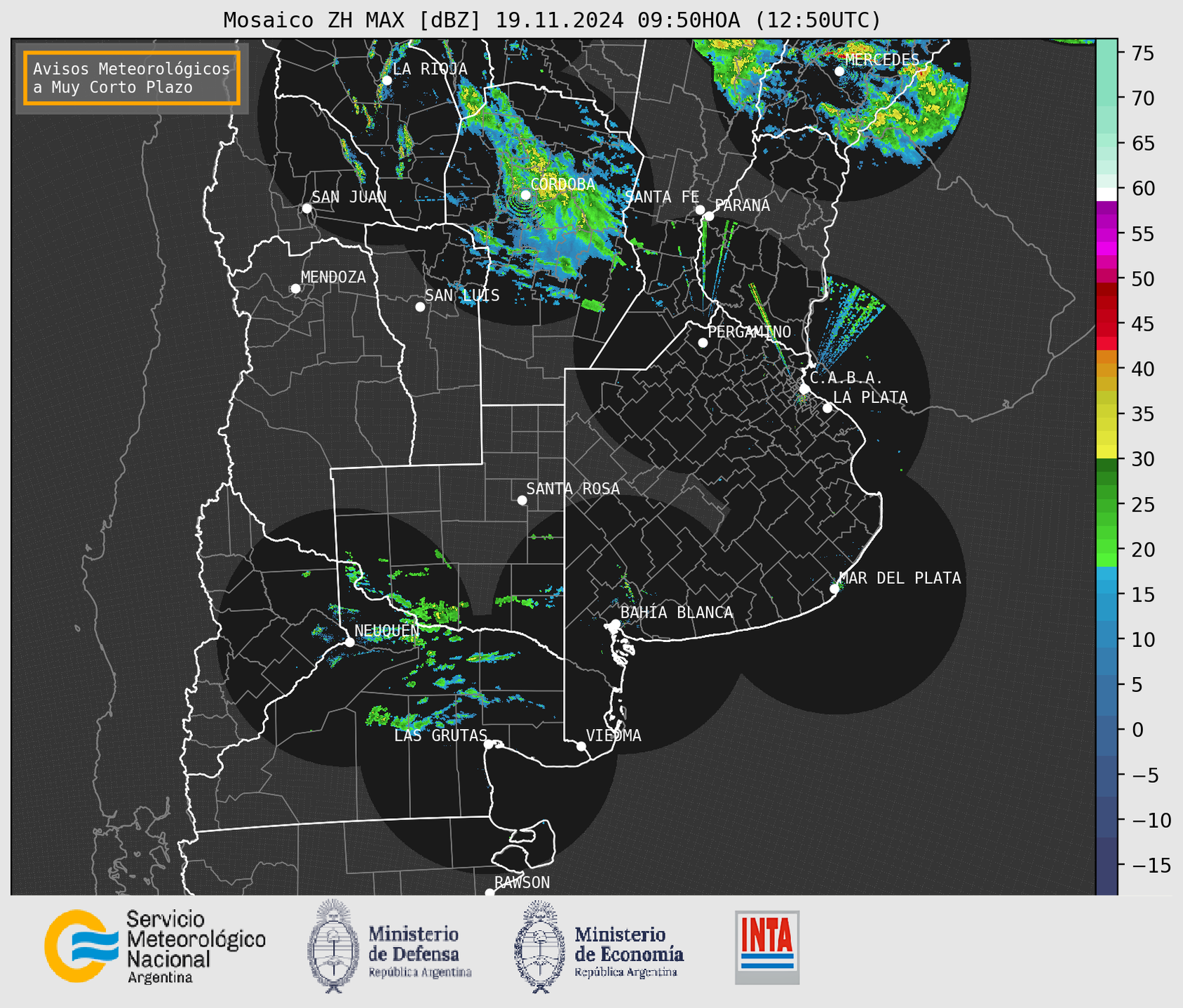Image resolution: width=1183 pixels, height=1008 pixels.
Task: Click the Pergamino city marker dot
Action: pos(703,343)
